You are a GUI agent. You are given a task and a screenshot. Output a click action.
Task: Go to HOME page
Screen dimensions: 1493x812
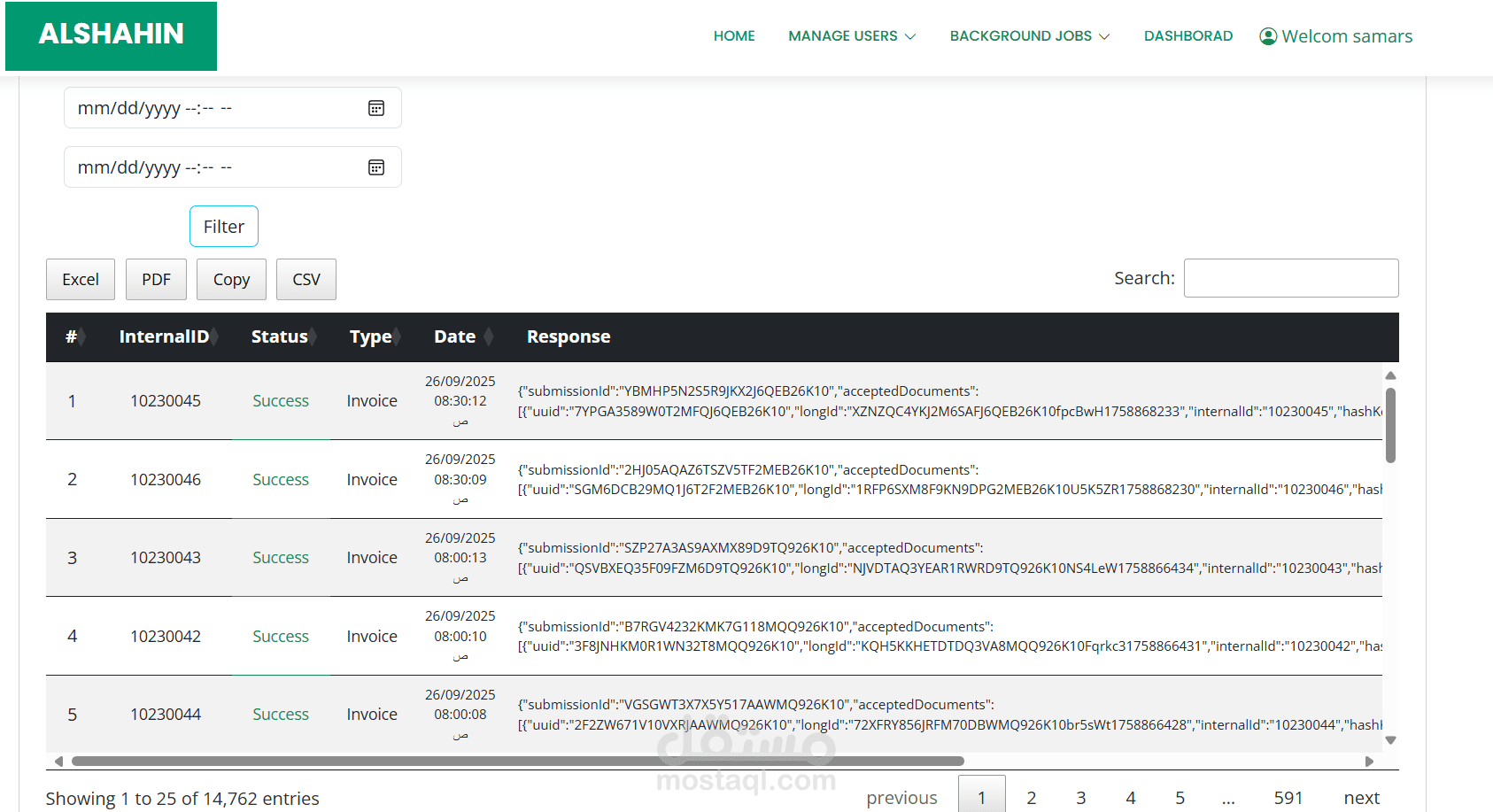pos(734,36)
